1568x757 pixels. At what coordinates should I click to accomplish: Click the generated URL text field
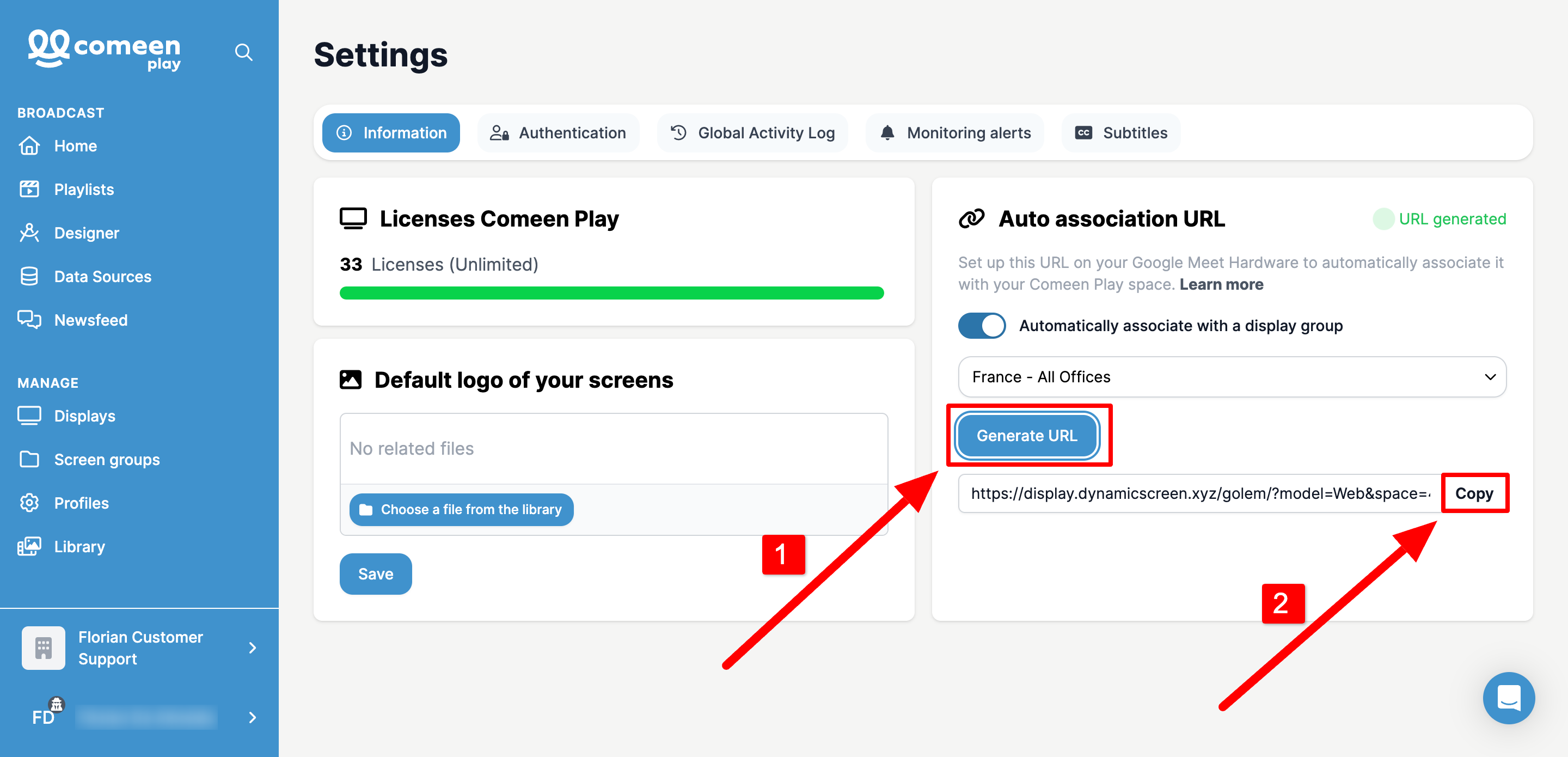click(x=1199, y=493)
